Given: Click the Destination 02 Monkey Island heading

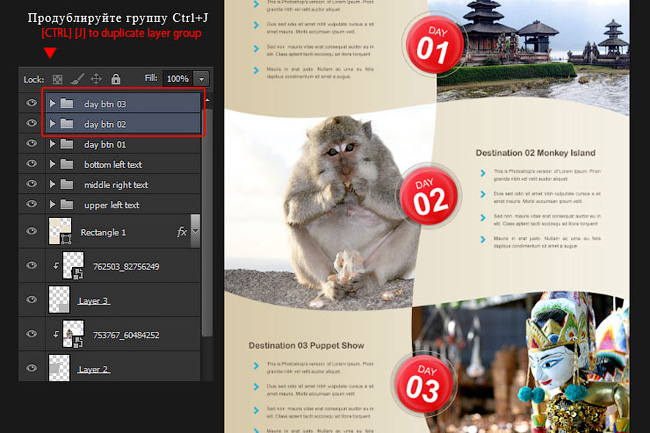Looking at the screenshot, I should [535, 153].
